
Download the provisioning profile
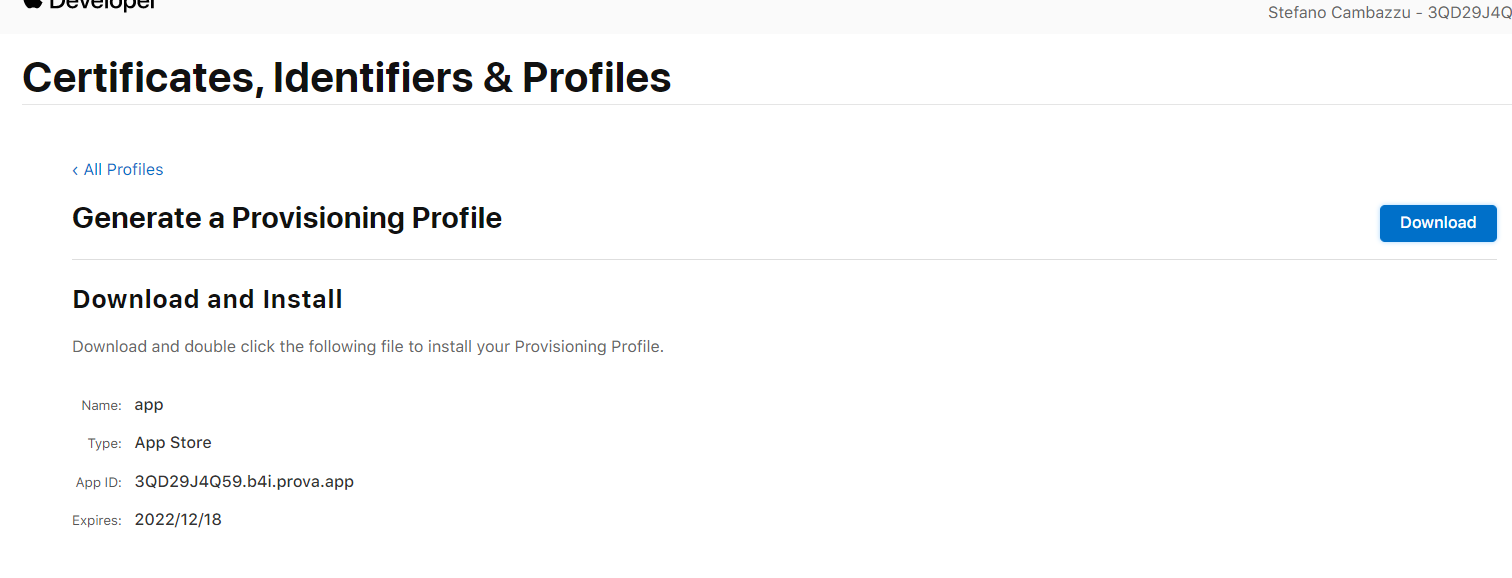pyautogui.click(x=1437, y=223)
